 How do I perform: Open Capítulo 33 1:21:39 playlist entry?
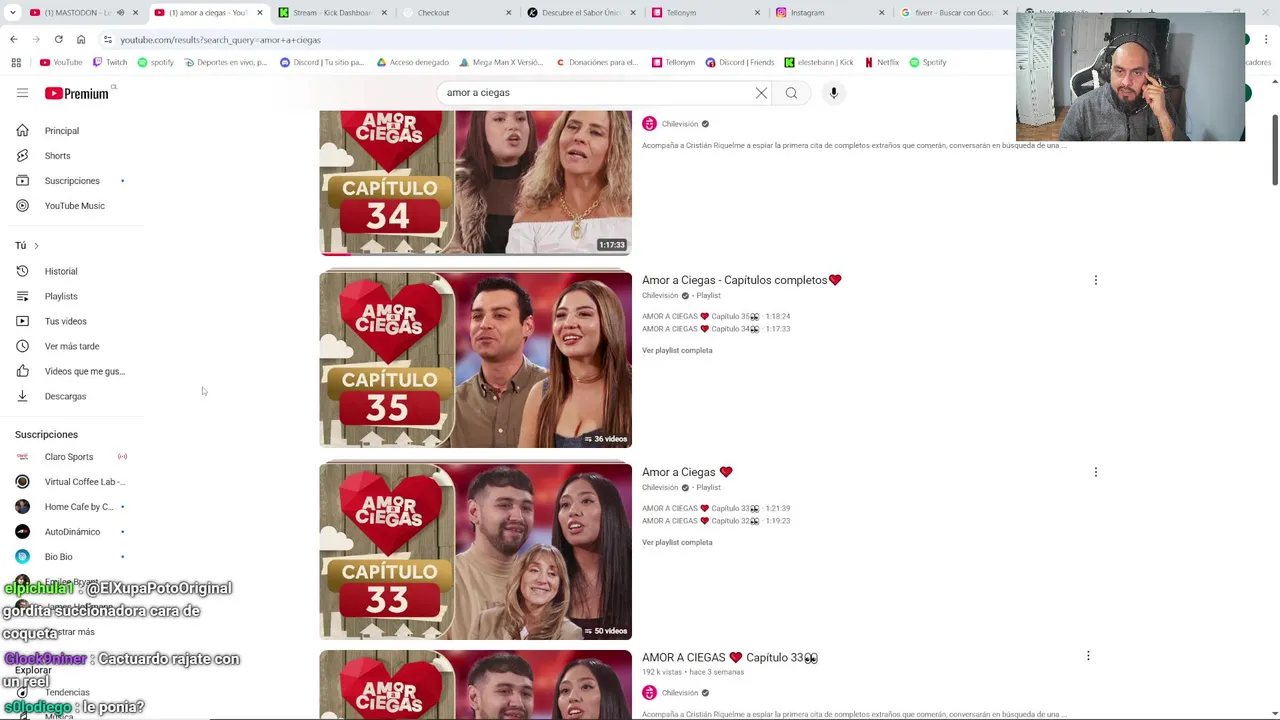[716, 509]
